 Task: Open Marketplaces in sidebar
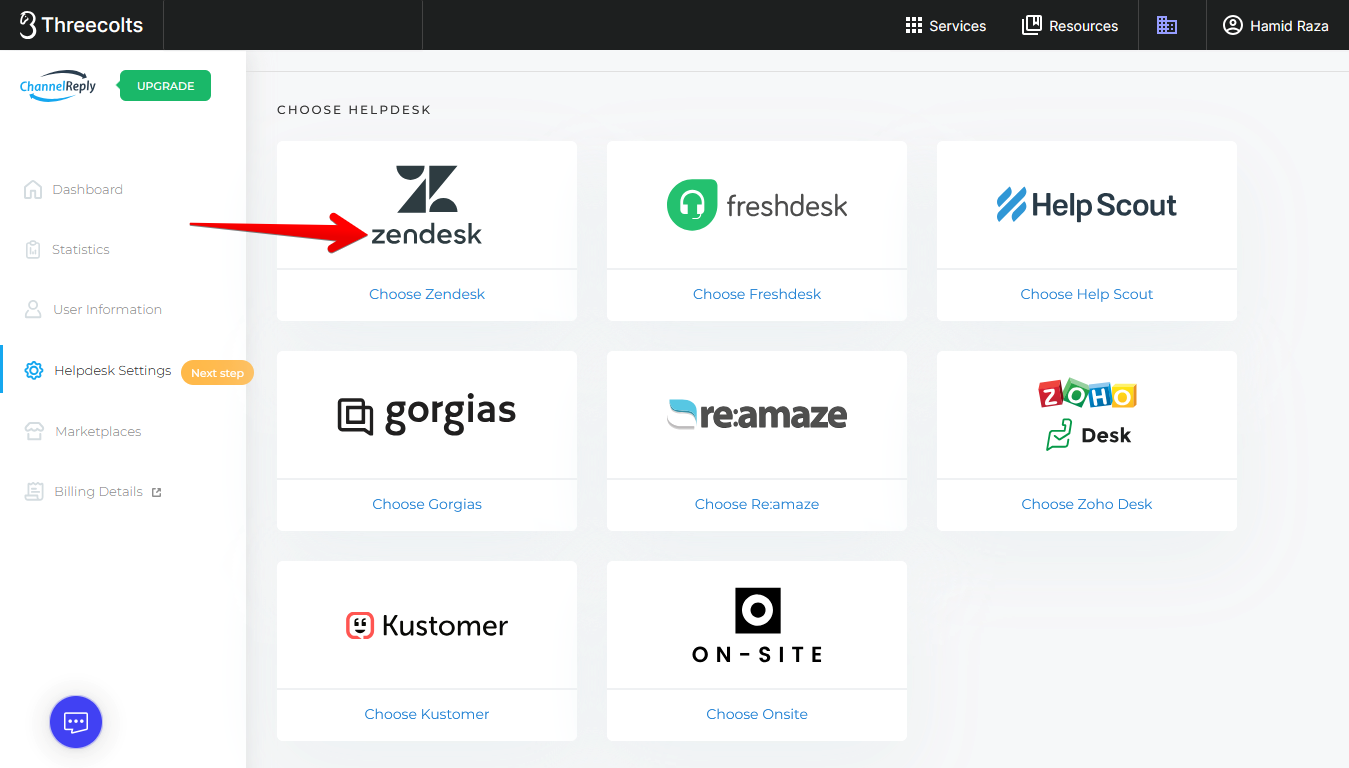point(98,431)
